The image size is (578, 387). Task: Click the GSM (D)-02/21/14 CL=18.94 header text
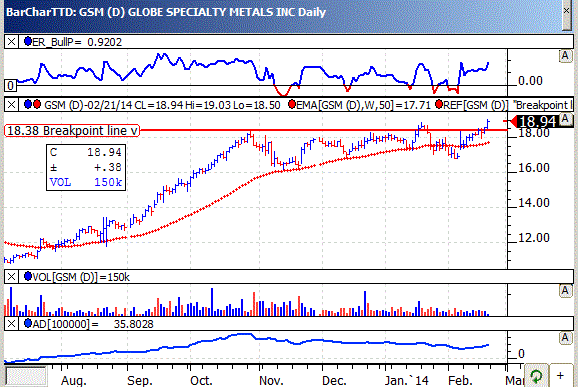point(114,105)
